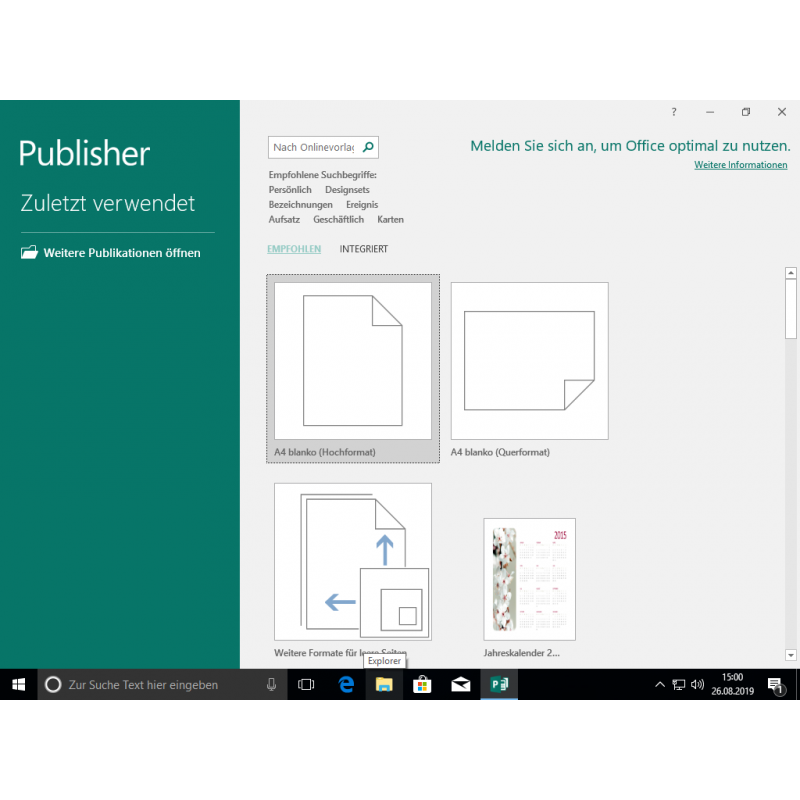Open the Help question mark icon
800x800 pixels.
pos(674,112)
